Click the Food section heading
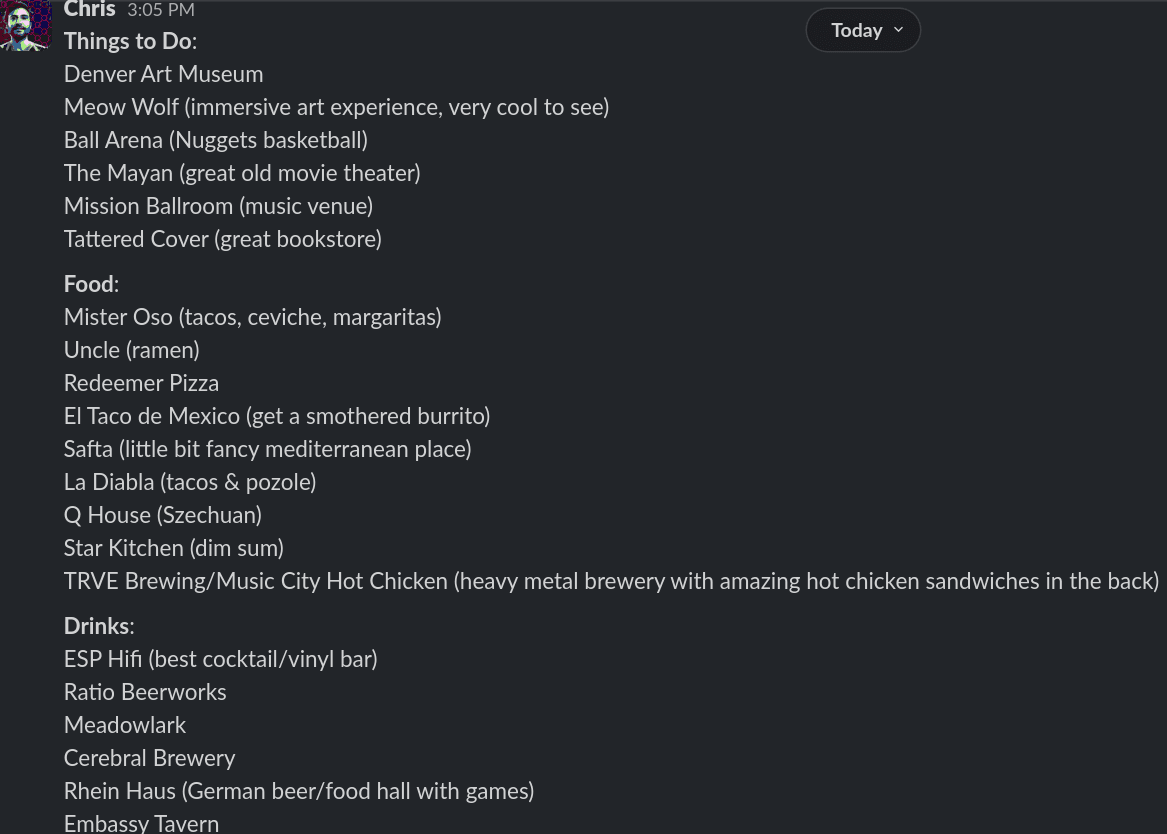1167x834 pixels. (x=89, y=284)
